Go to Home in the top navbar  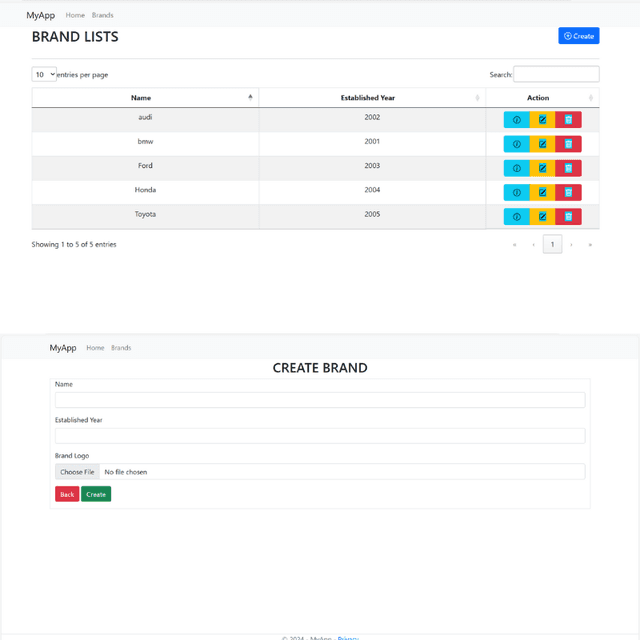(x=75, y=16)
